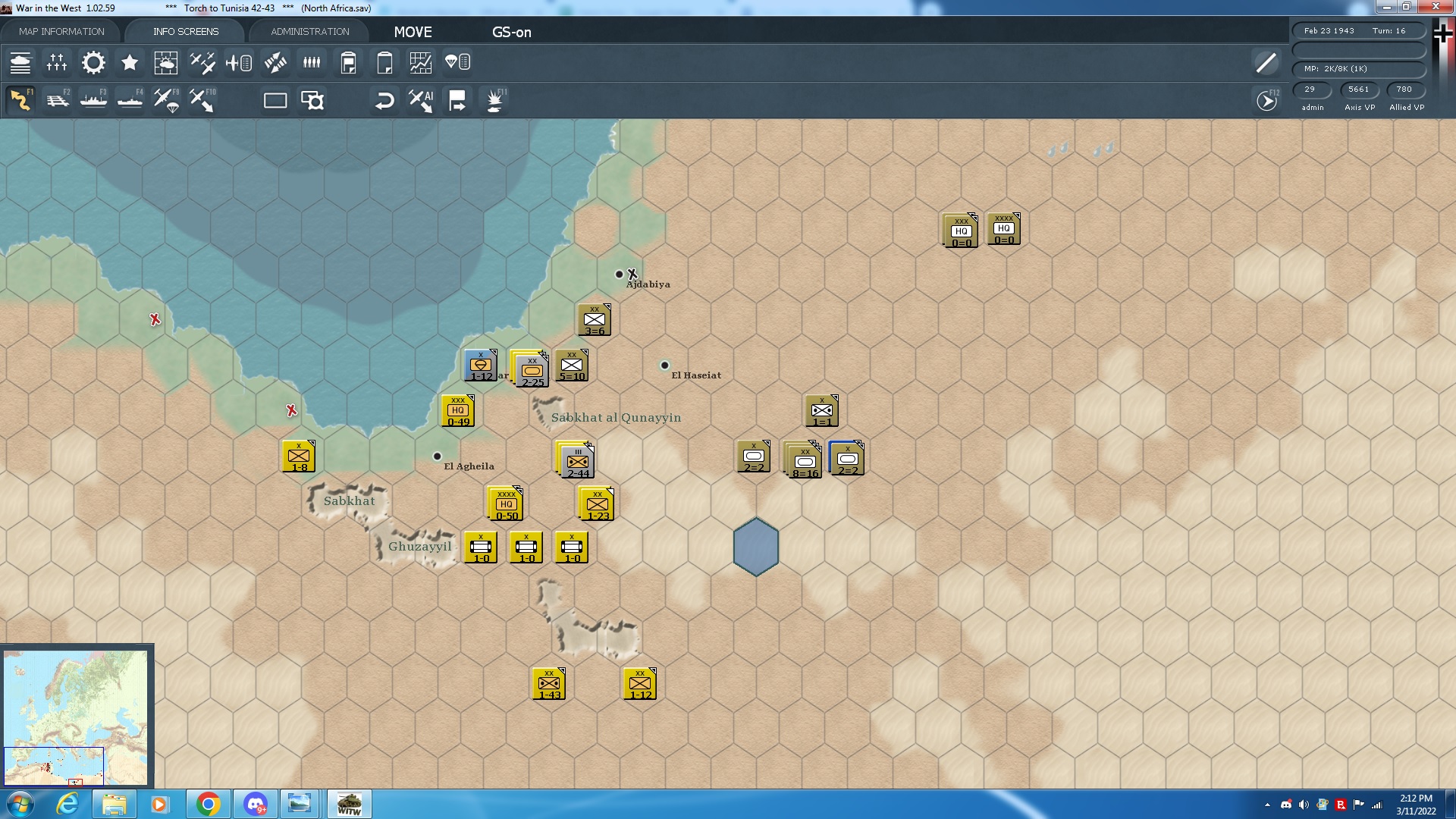
Task: Select rail movement mode F2
Action: pyautogui.click(x=58, y=100)
